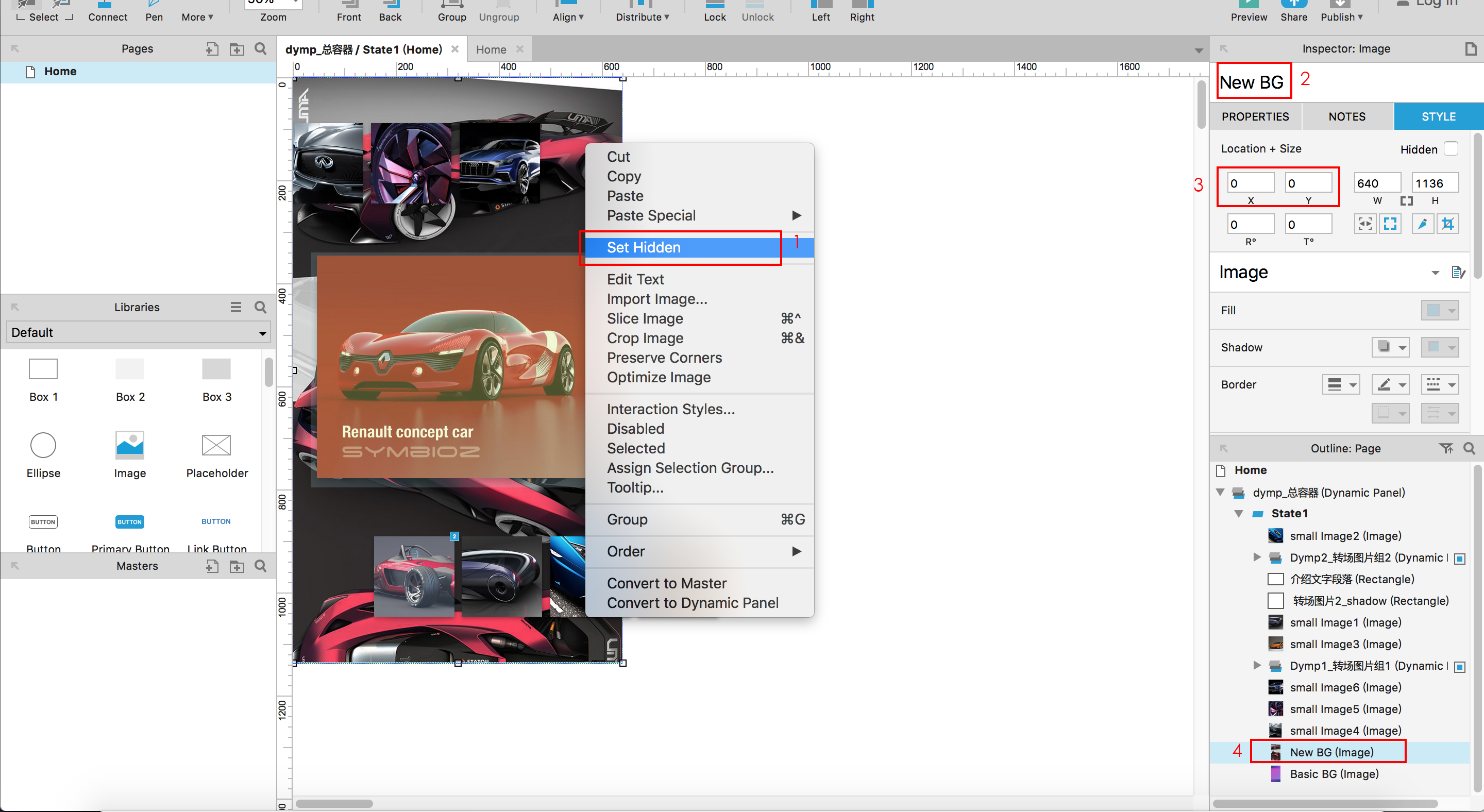Click the Add Master icon in Masters panel
Screen dimensions: 1484x812
tap(212, 566)
